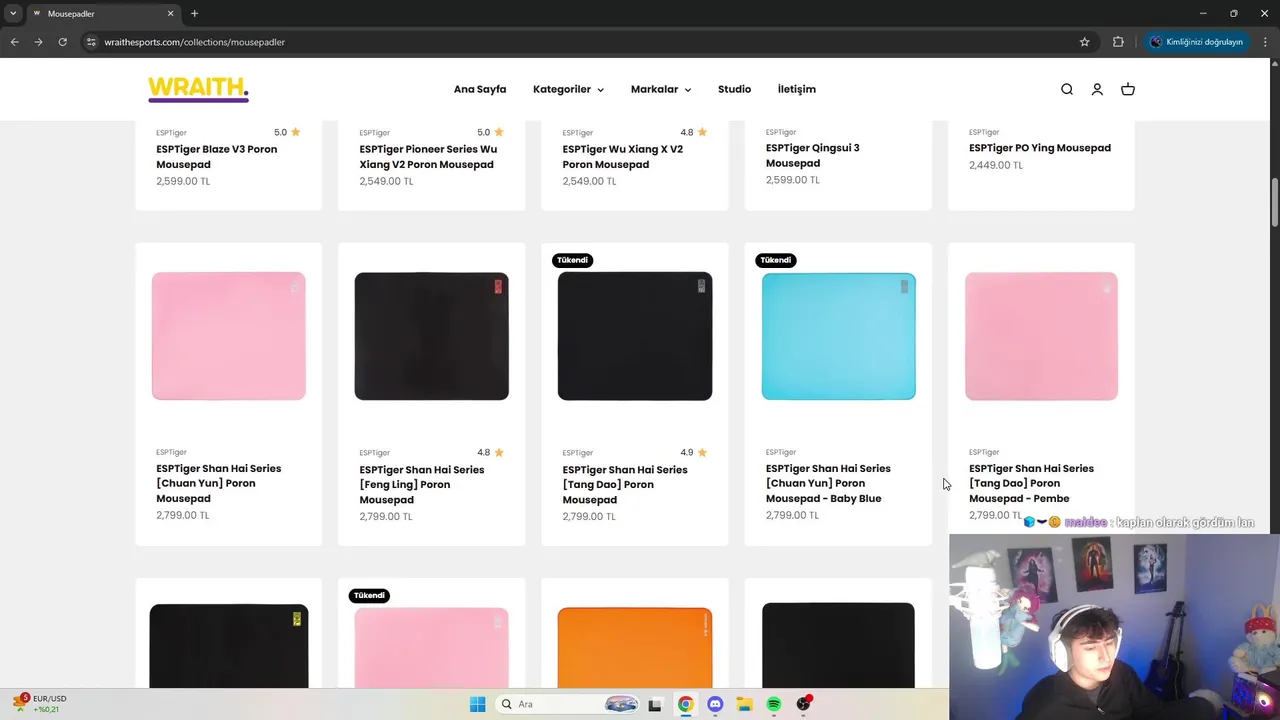Click the sold-out black Tang Dao image
Viewport: 1280px width, 720px height.
(635, 336)
